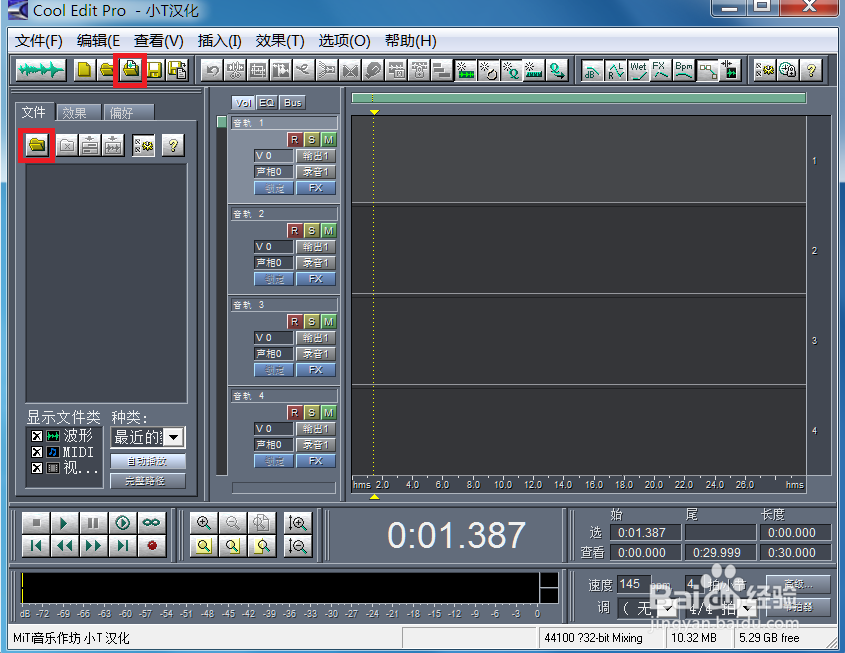
Task: Toggle video file type checkbox
Action: click(37, 468)
